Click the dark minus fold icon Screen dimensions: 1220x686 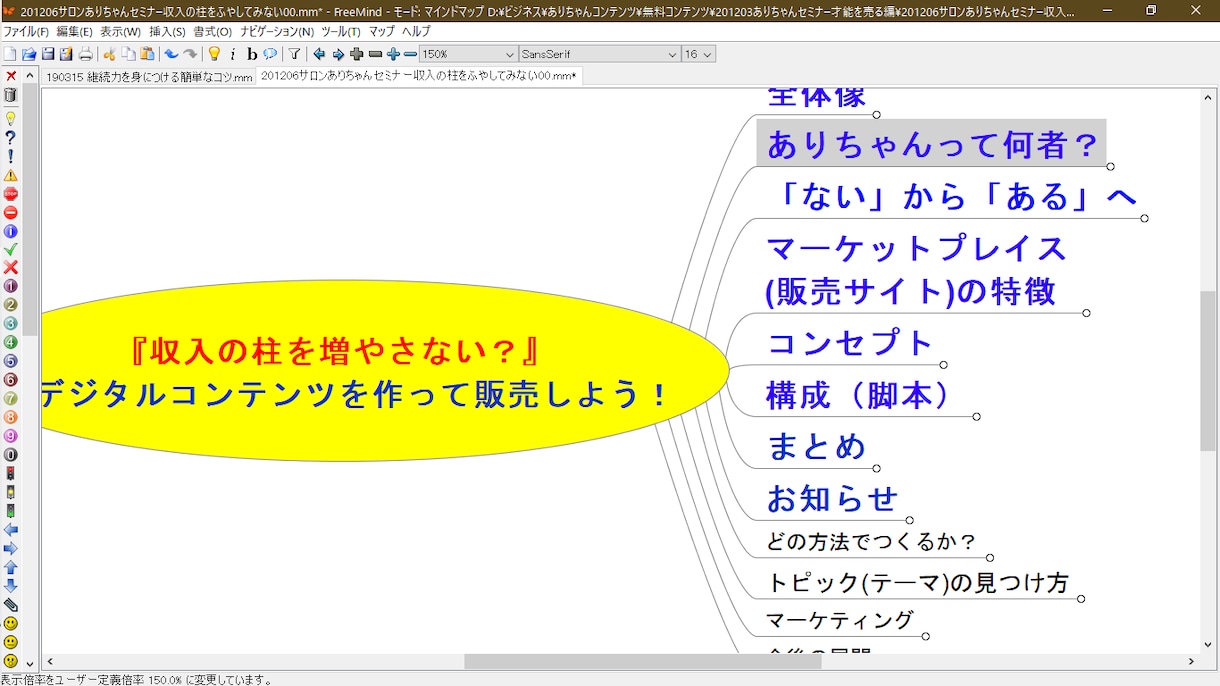[x=375, y=54]
